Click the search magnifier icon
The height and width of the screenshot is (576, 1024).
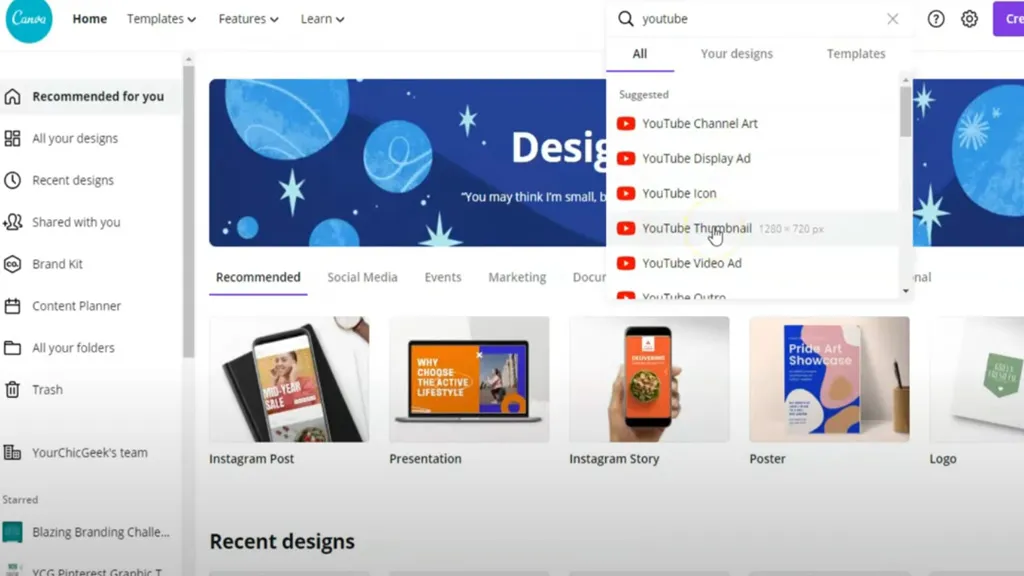click(x=626, y=19)
